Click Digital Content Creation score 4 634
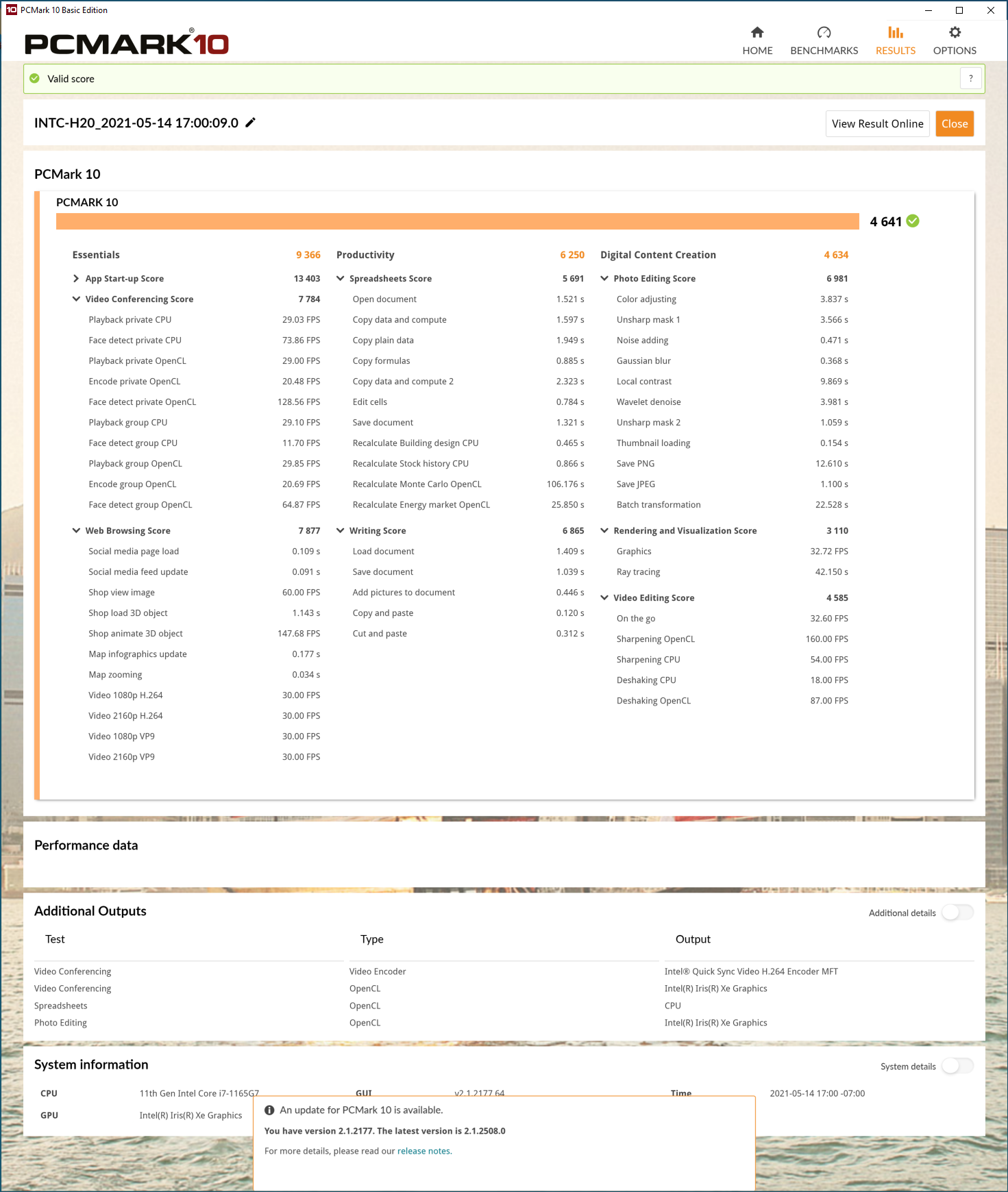 (x=836, y=255)
